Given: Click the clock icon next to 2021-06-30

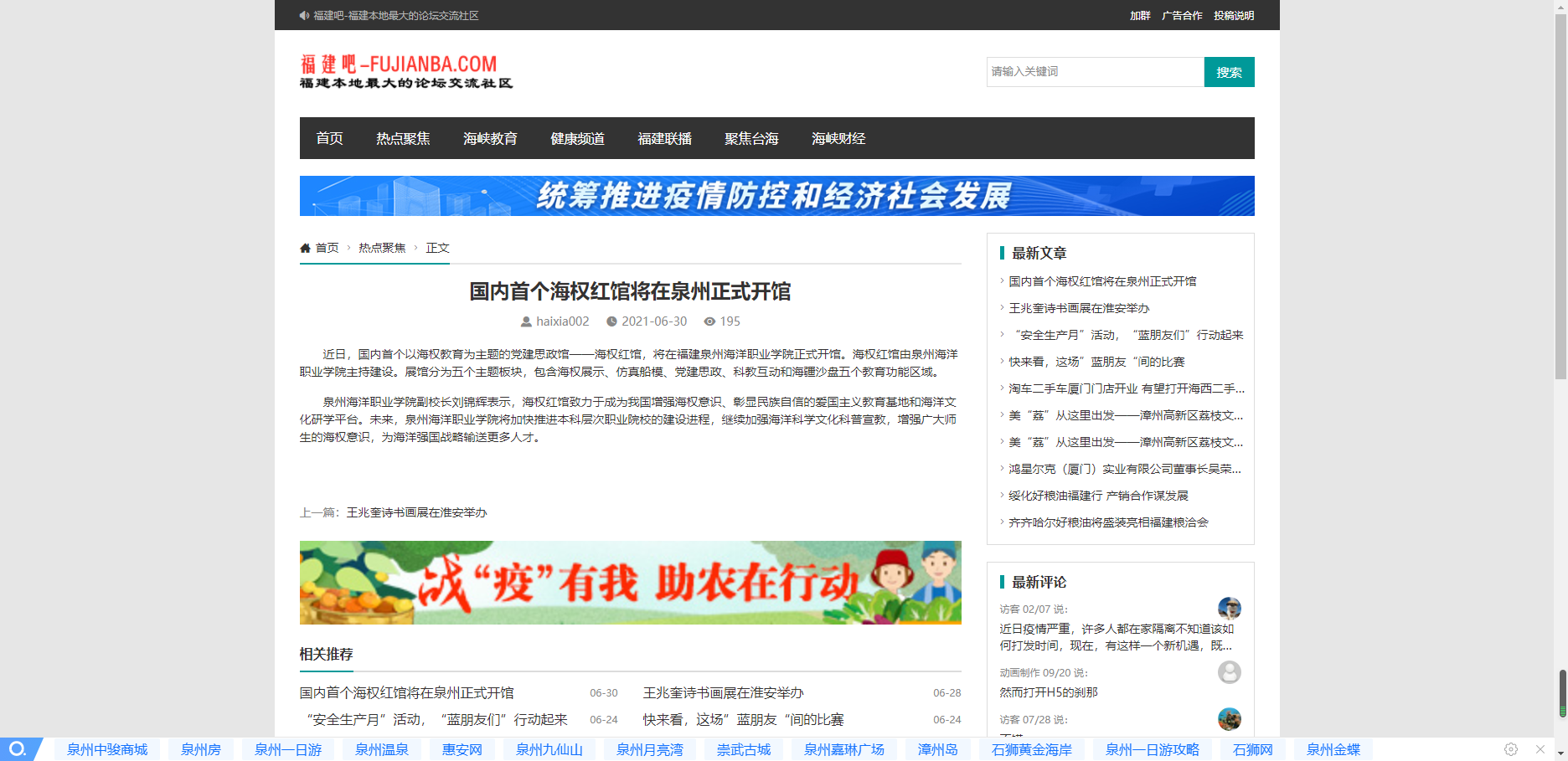Looking at the screenshot, I should click(611, 321).
